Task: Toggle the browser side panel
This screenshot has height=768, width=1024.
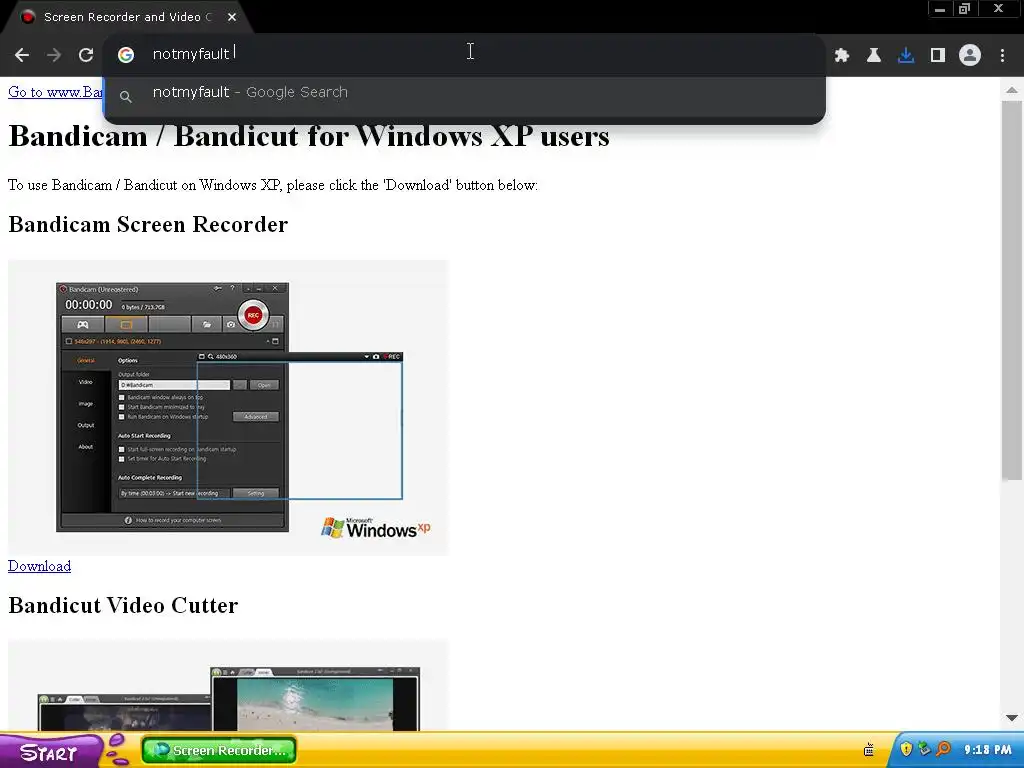Action: point(938,55)
